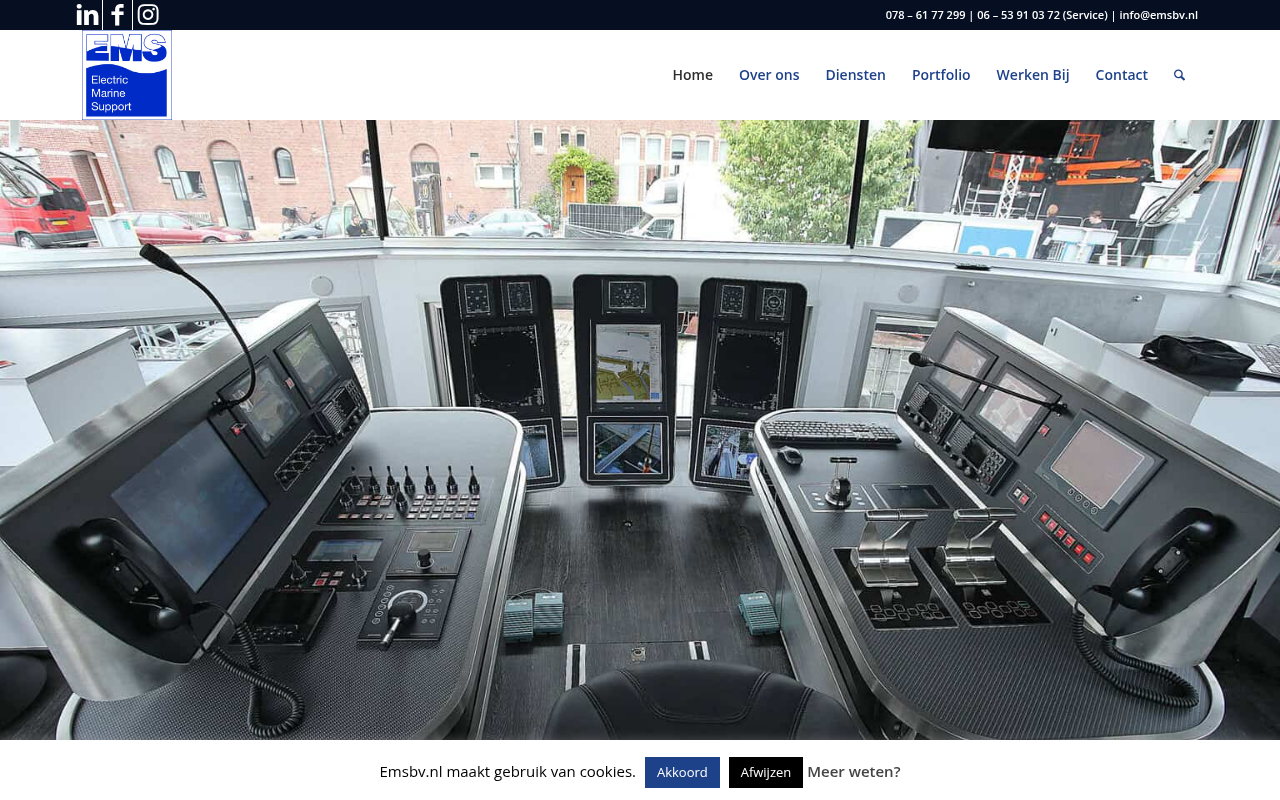Image resolution: width=1280 pixels, height=800 pixels.
Task: Open the search magnifier icon
Action: point(1179,75)
